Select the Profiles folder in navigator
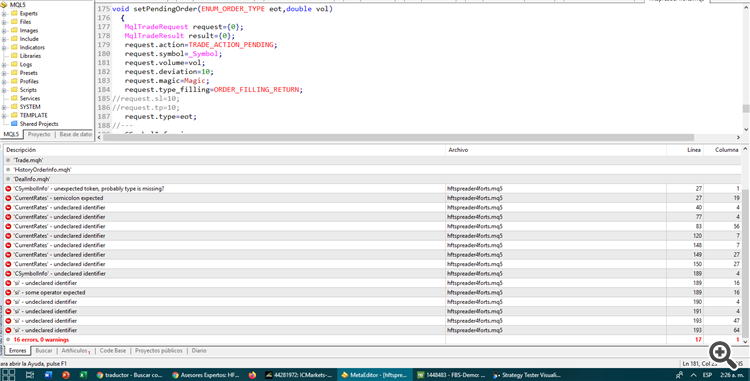This screenshot has height=381, width=750. [x=29, y=81]
